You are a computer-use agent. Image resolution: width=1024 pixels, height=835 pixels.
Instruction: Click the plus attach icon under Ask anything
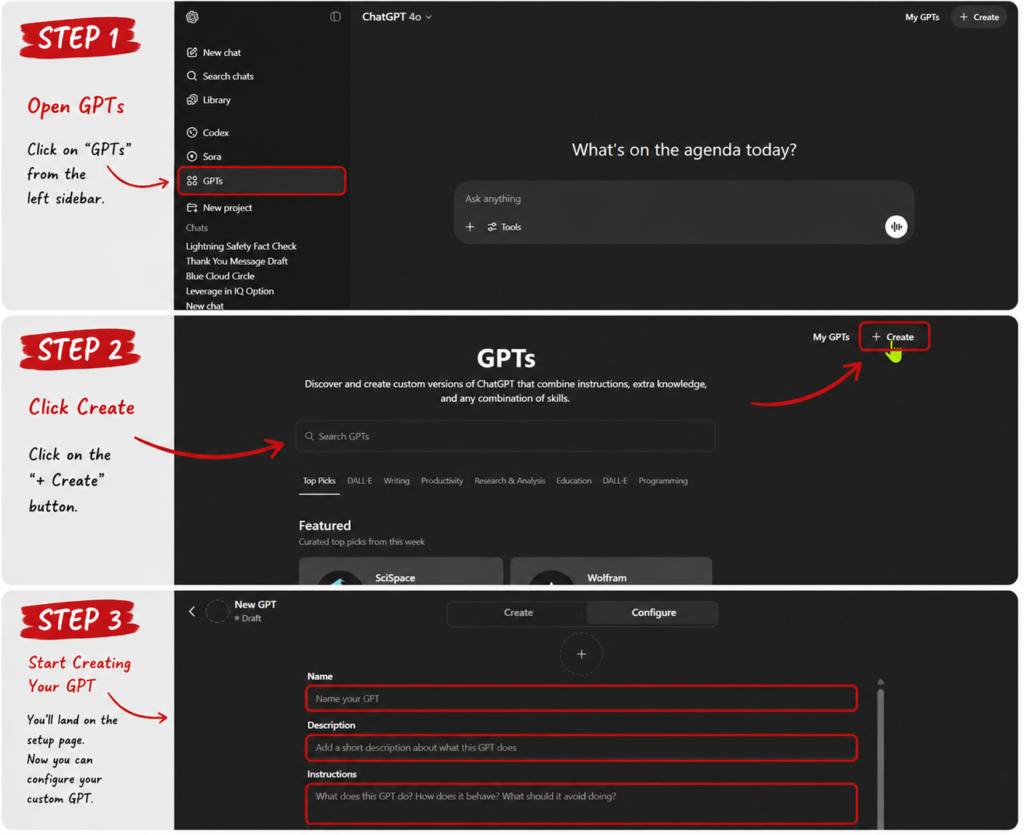[470, 227]
